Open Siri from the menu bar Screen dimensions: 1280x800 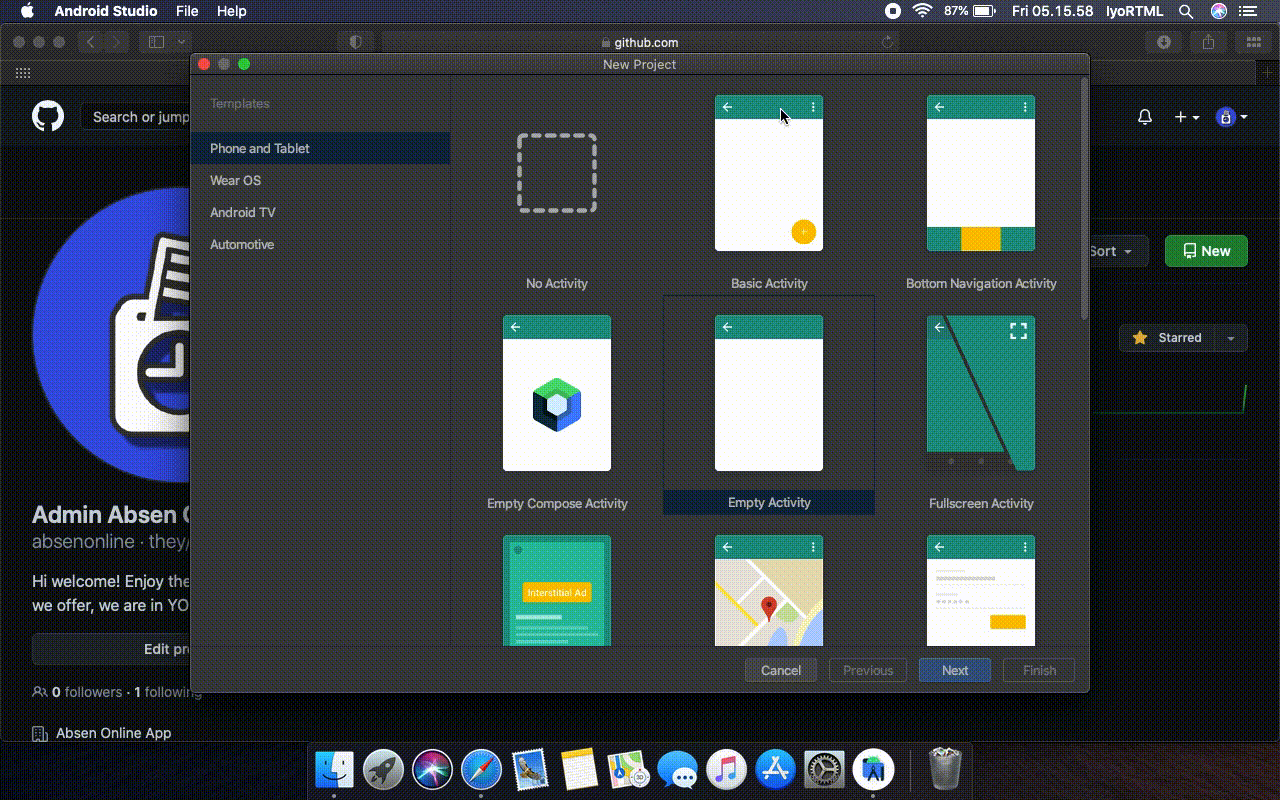[1218, 11]
